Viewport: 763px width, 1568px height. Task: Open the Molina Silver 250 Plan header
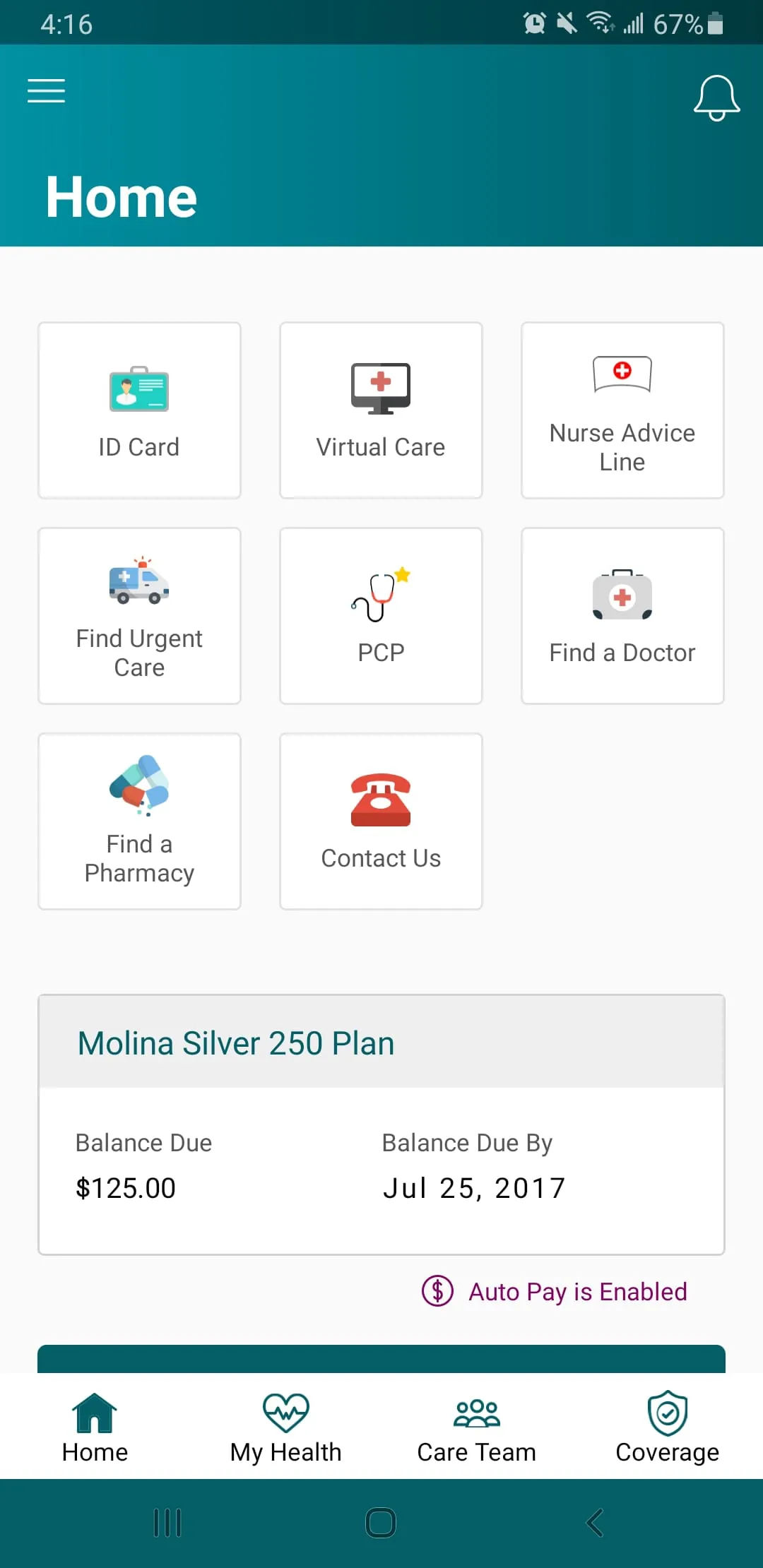click(x=236, y=1043)
